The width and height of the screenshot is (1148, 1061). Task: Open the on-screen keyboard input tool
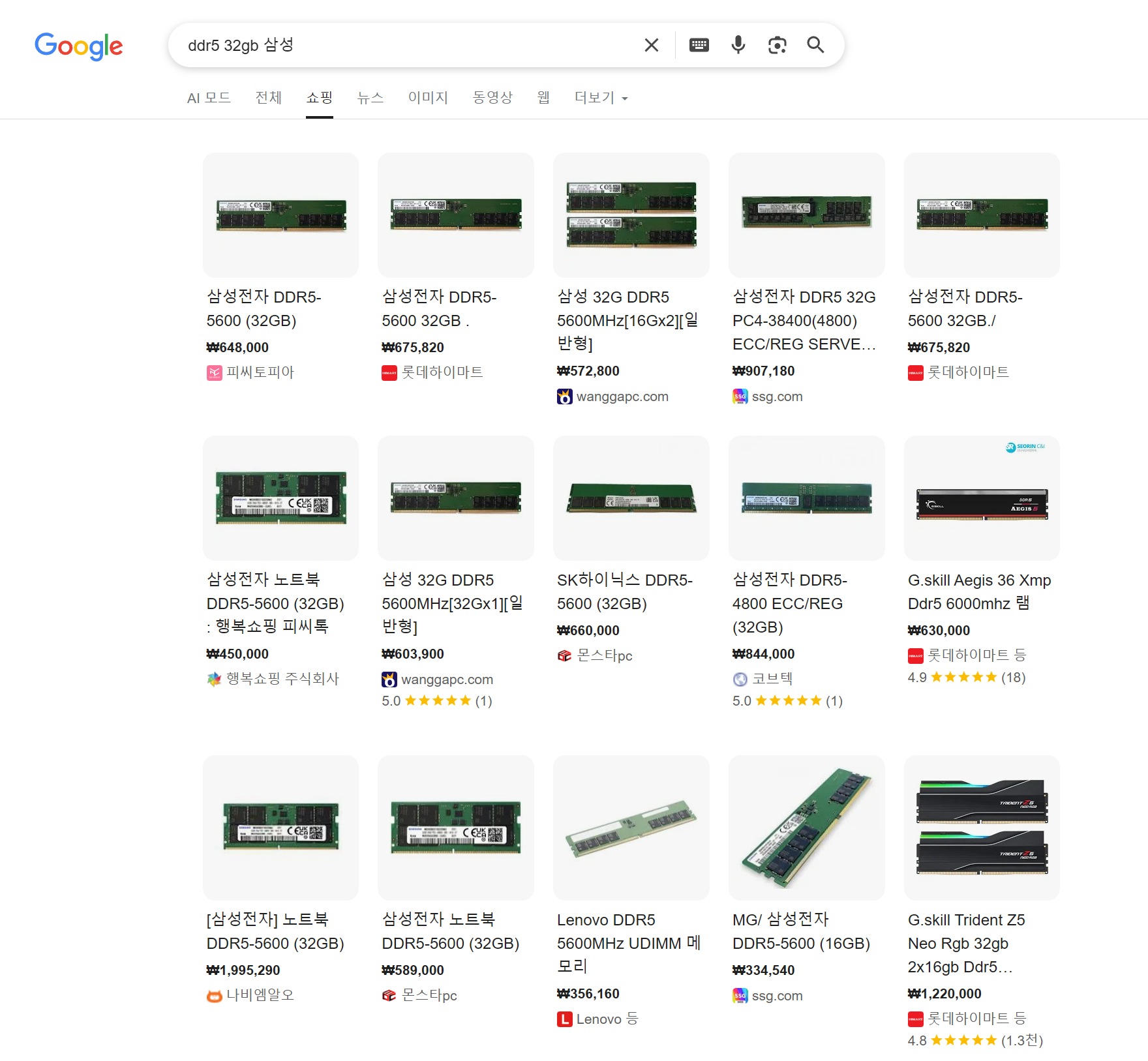(699, 45)
